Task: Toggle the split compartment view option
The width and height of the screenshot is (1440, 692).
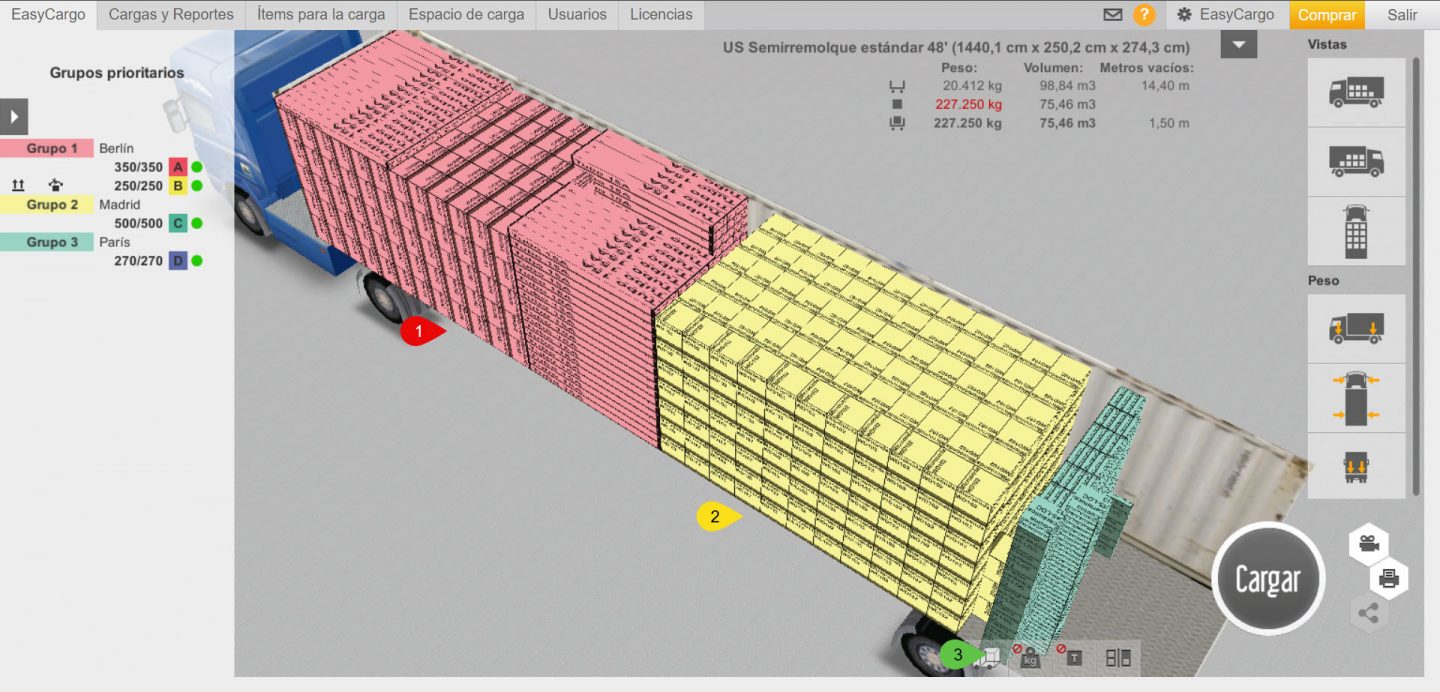Action: [1118, 657]
